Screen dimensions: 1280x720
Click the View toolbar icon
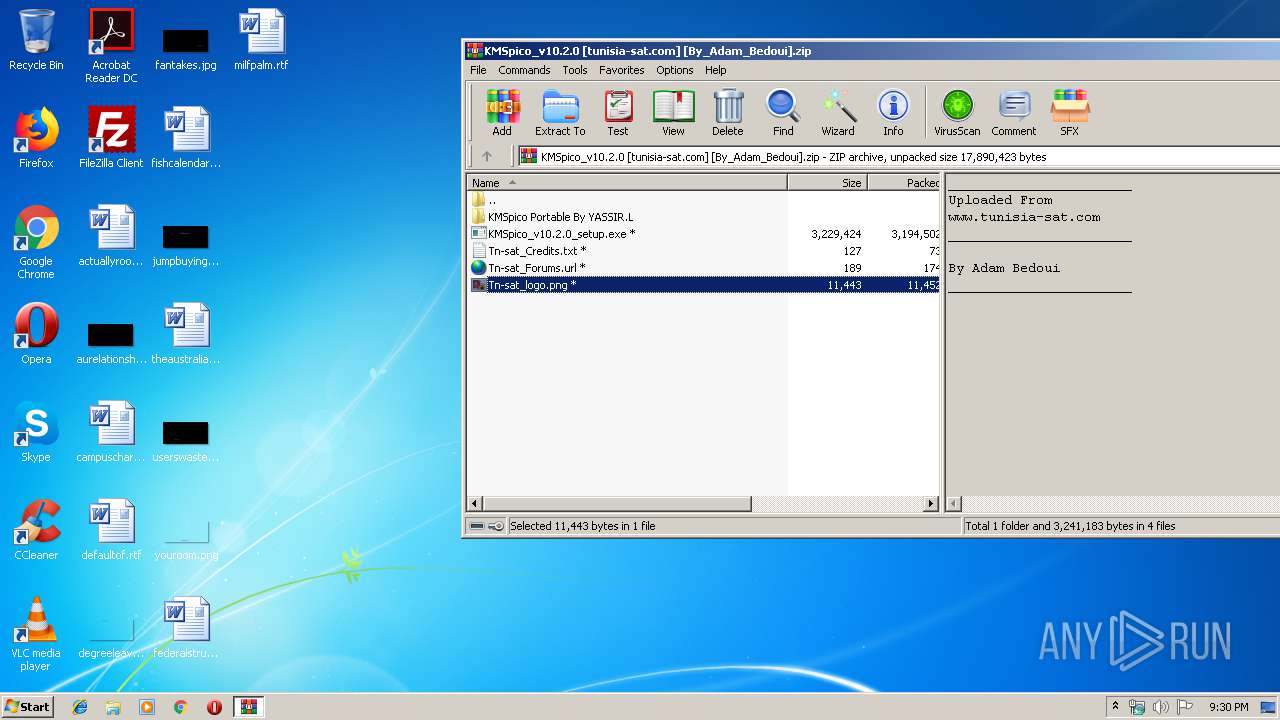click(673, 112)
